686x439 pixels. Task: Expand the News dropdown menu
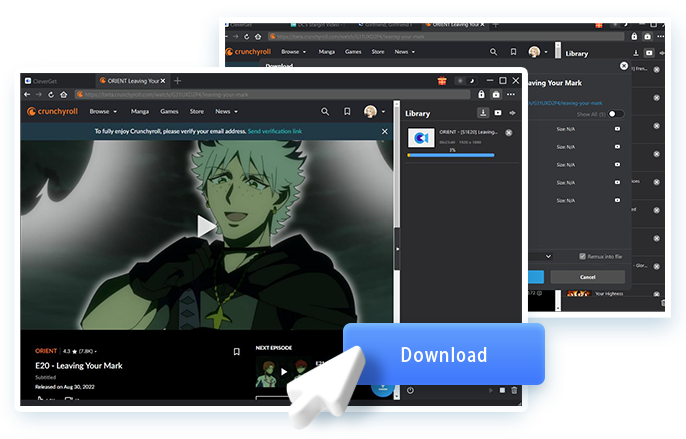(226, 112)
